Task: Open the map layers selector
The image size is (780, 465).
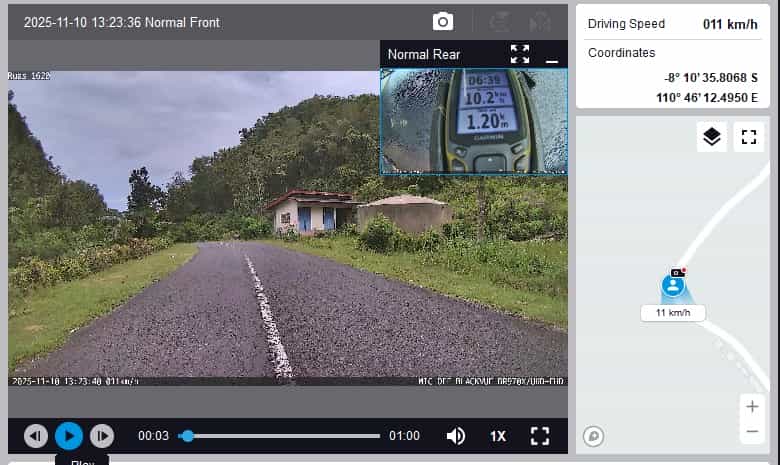Action: point(711,137)
